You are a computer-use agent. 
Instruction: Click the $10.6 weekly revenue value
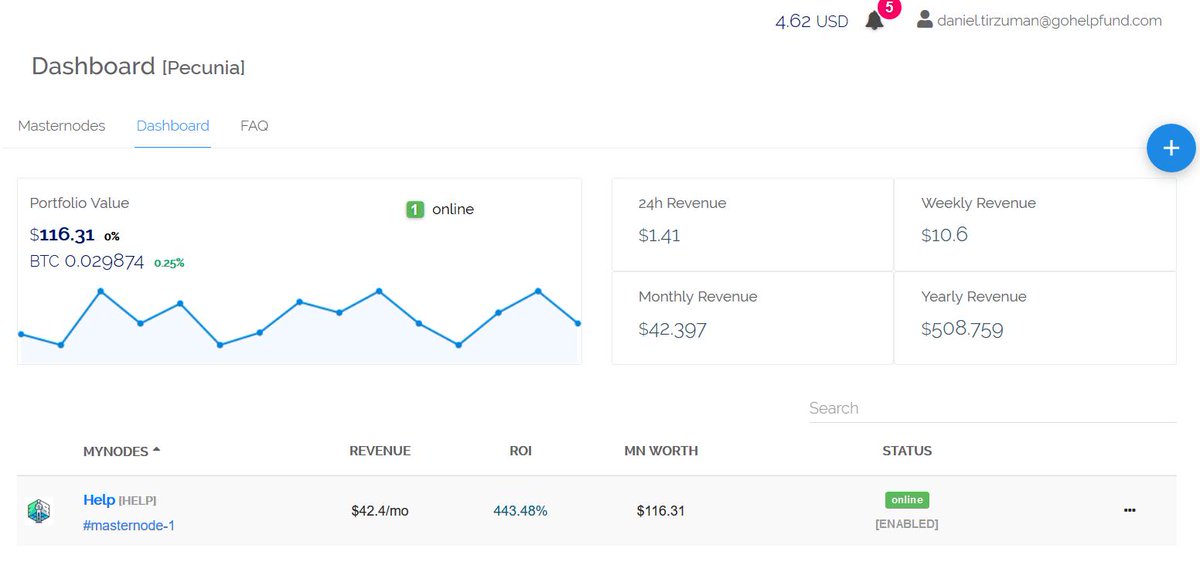click(x=944, y=235)
